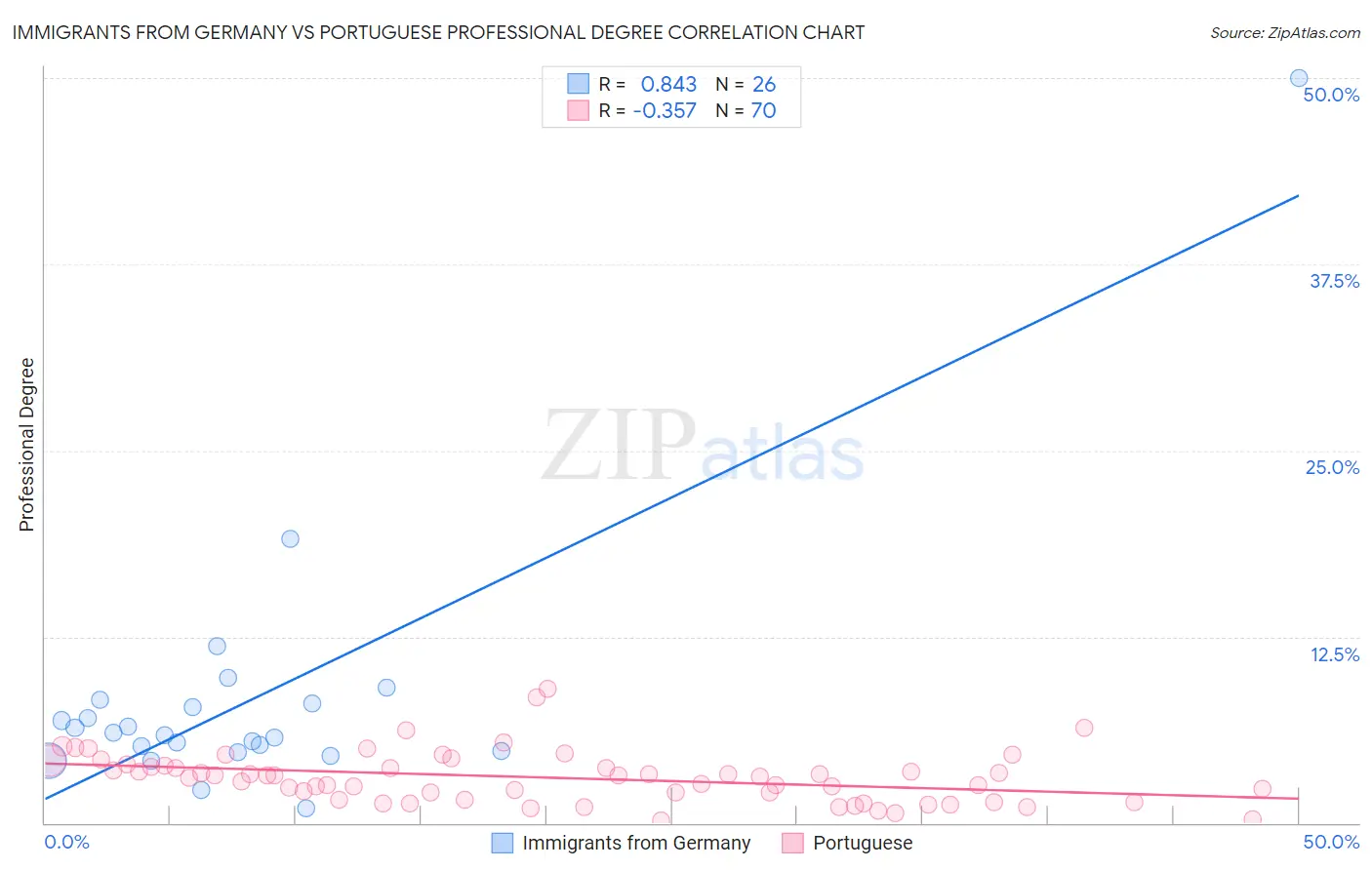Click the 0.843 correlation value
The height and width of the screenshot is (870, 1372).
click(x=668, y=84)
